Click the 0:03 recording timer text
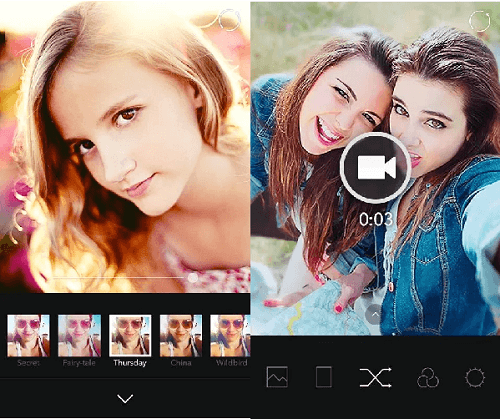 pos(376,220)
